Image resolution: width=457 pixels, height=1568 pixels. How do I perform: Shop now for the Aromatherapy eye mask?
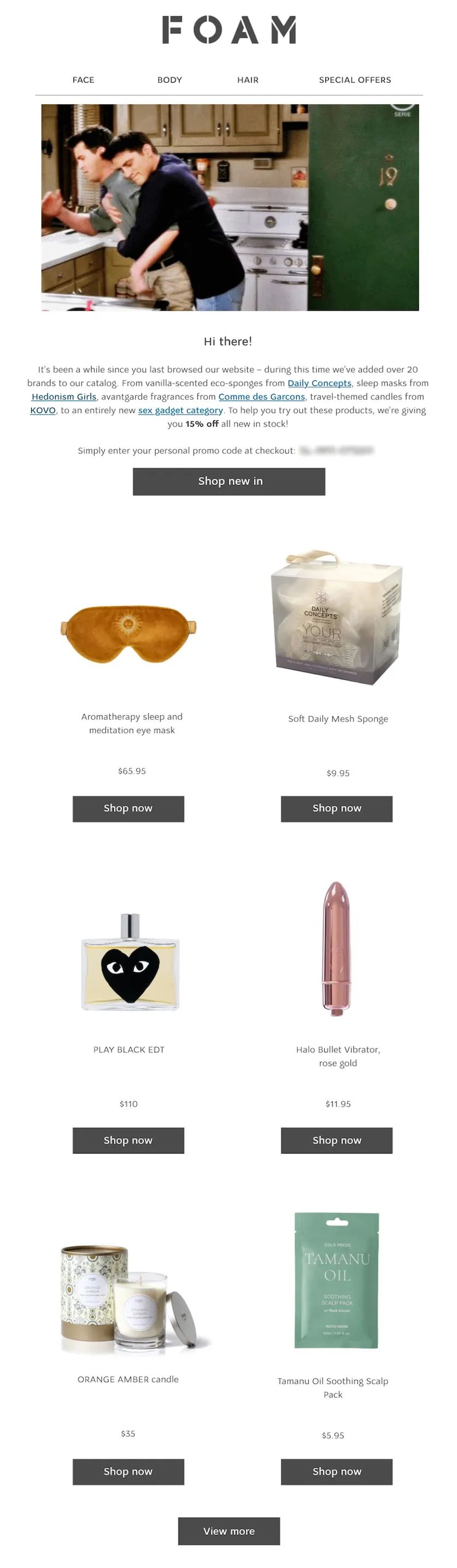[128, 809]
